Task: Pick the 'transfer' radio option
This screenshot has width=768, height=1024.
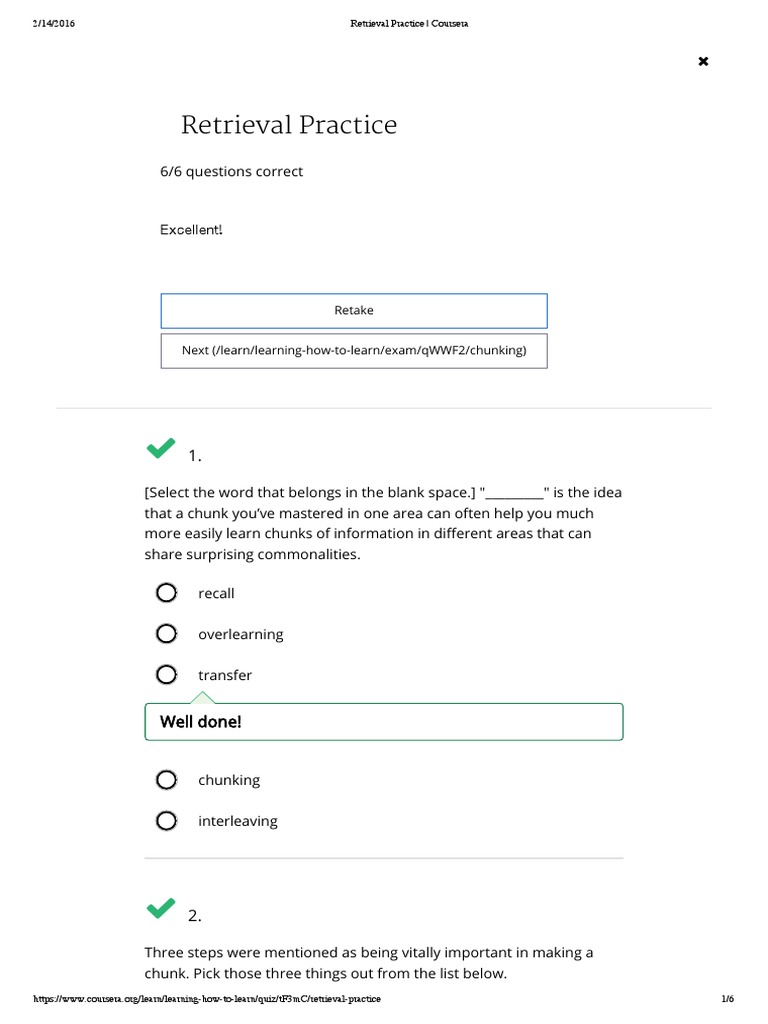Action: [x=166, y=675]
